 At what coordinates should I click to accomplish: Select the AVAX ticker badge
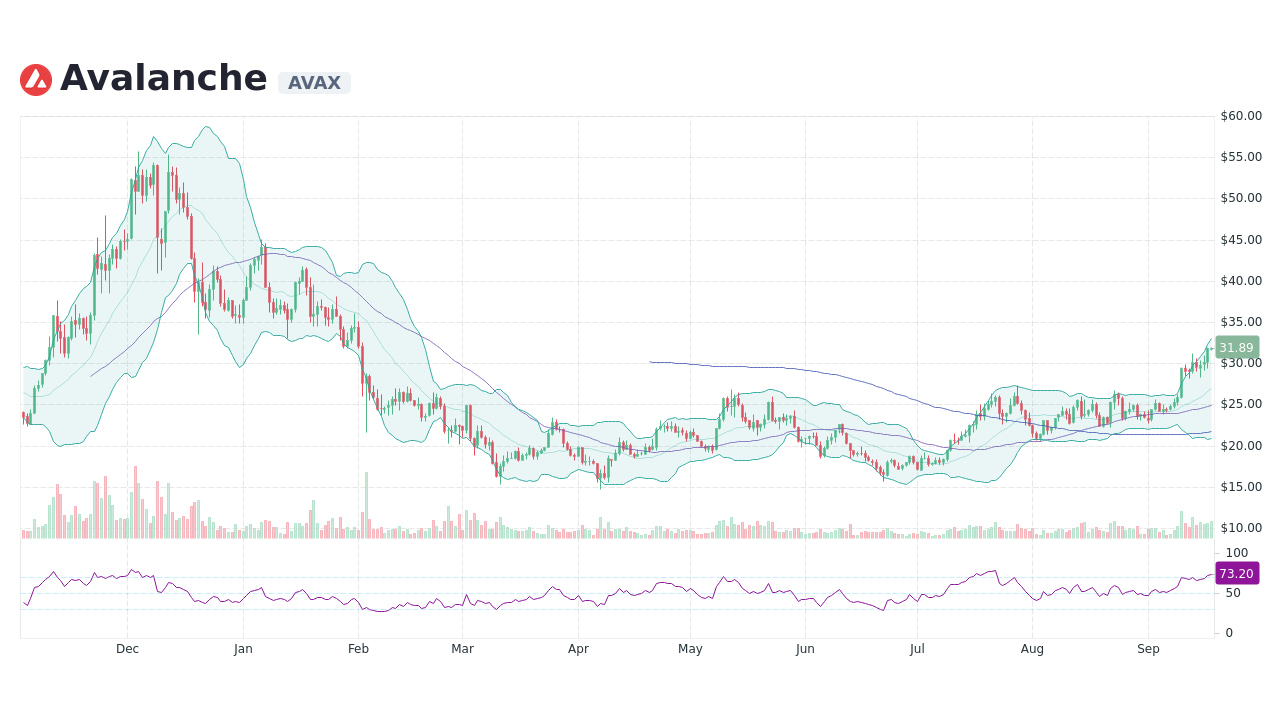click(x=313, y=83)
